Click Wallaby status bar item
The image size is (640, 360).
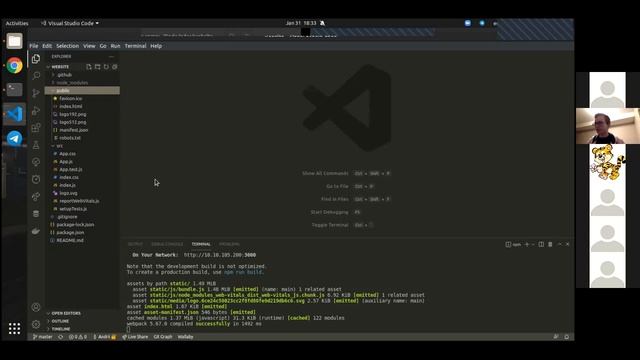coord(185,337)
